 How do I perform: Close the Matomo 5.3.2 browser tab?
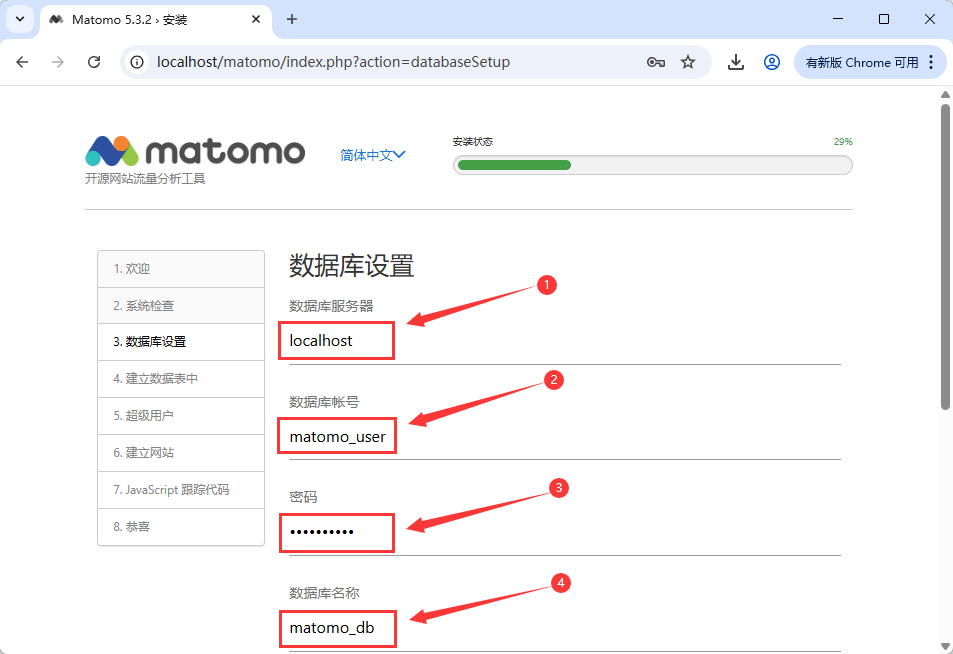(257, 19)
